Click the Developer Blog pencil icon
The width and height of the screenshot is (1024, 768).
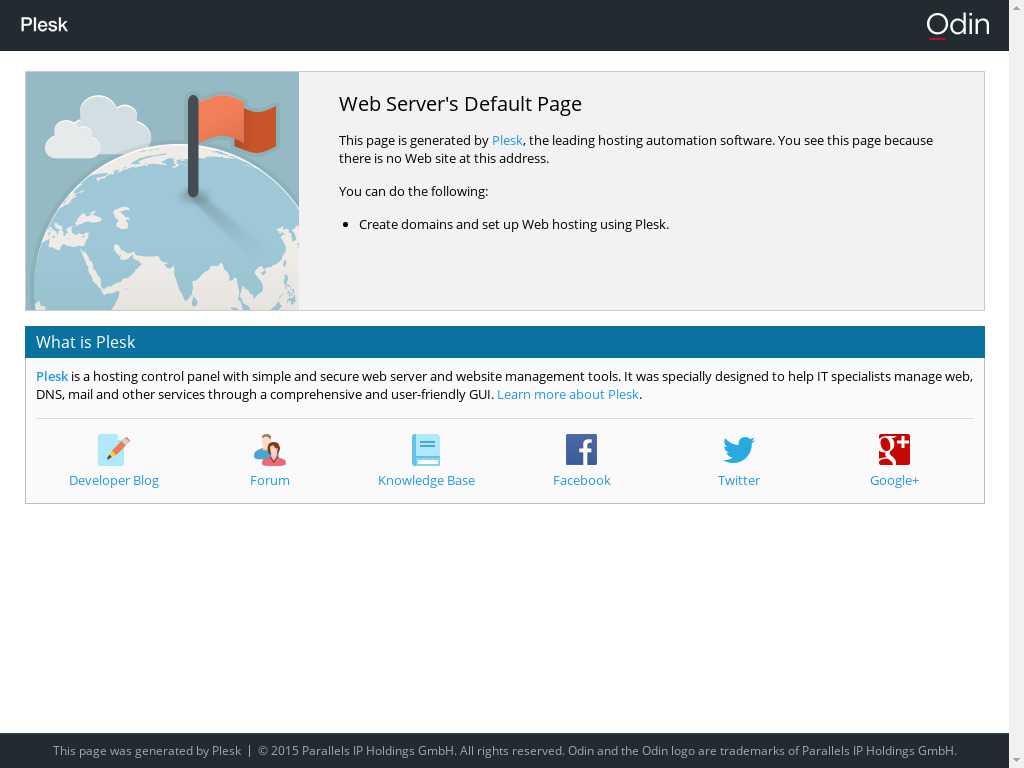(114, 449)
